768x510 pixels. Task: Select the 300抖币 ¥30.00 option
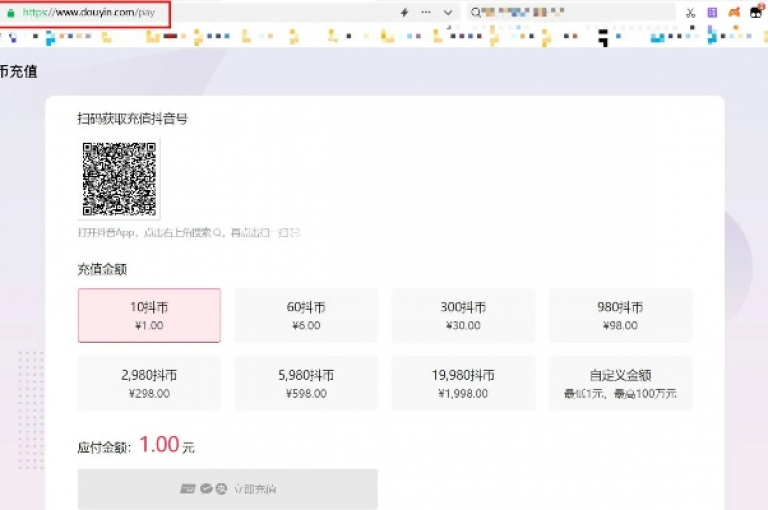pyautogui.click(x=463, y=315)
